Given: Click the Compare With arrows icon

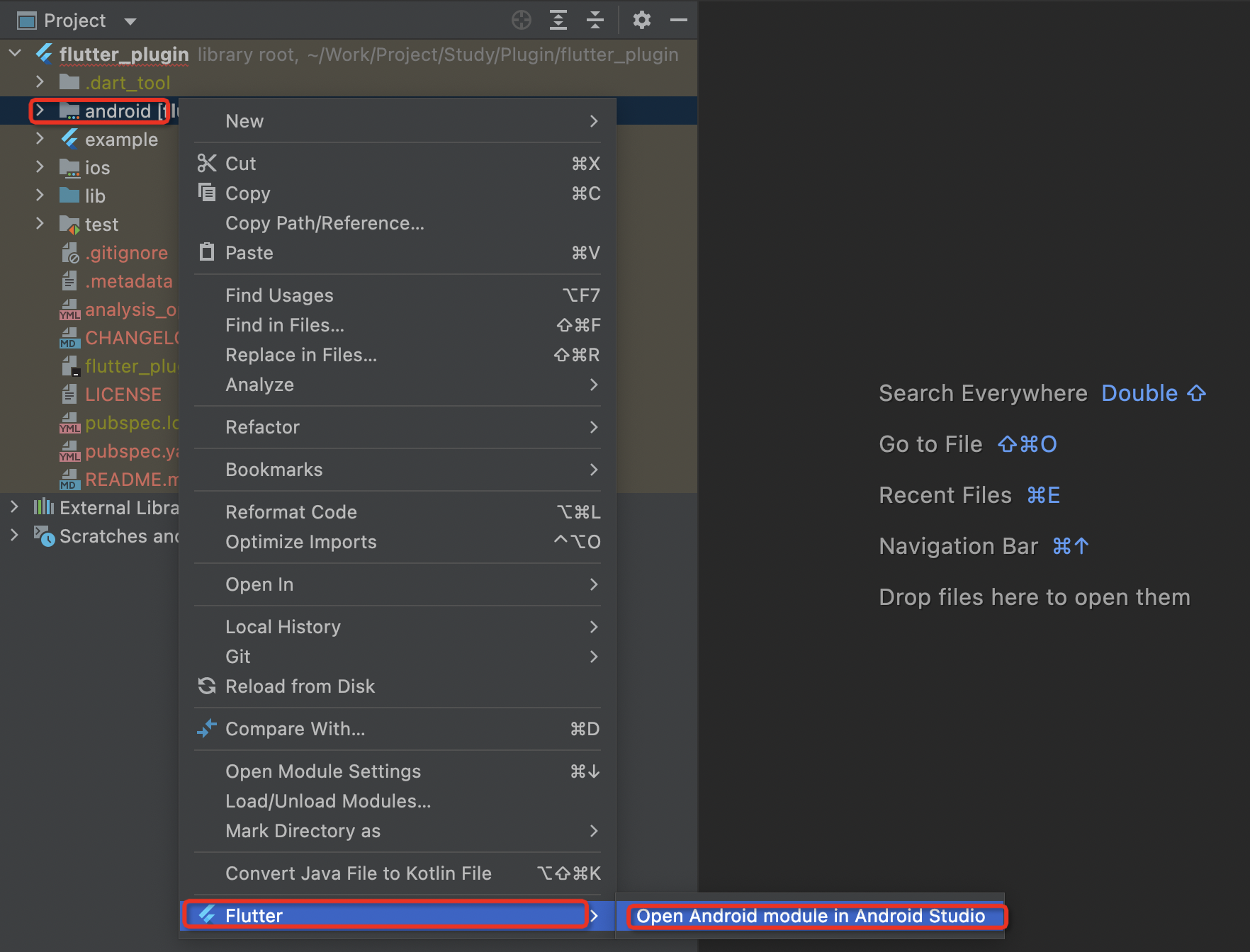Looking at the screenshot, I should [x=207, y=728].
